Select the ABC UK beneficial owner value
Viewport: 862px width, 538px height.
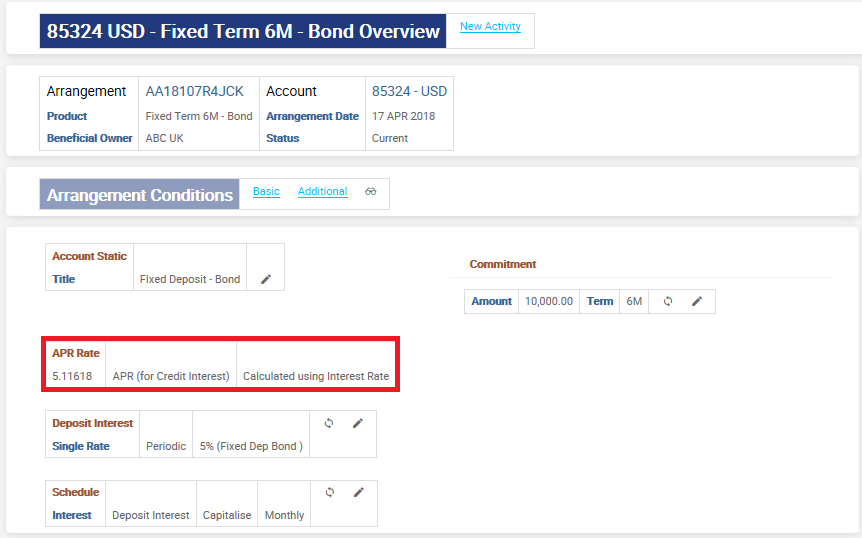click(x=165, y=138)
